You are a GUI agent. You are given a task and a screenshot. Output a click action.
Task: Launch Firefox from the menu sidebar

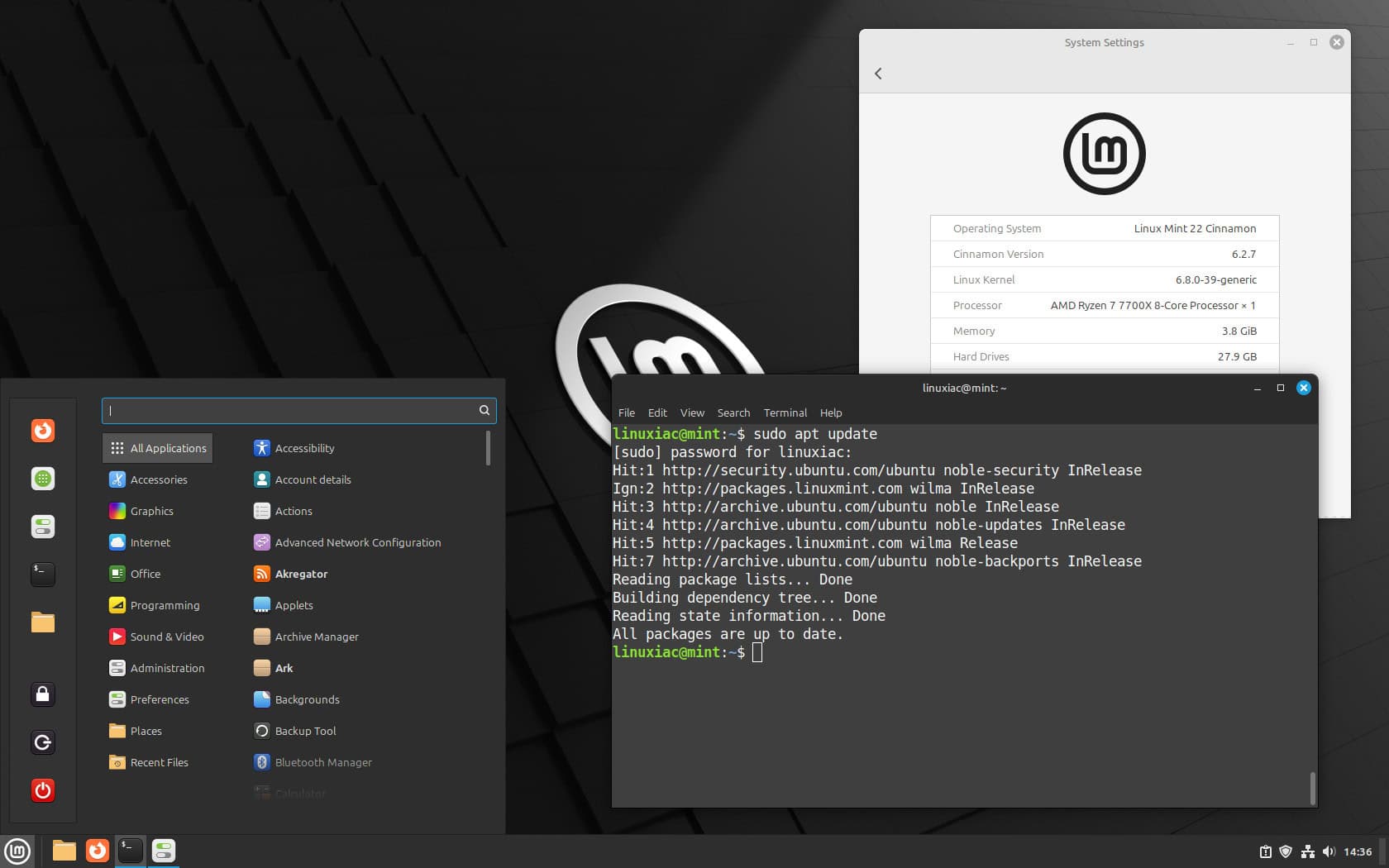click(42, 431)
